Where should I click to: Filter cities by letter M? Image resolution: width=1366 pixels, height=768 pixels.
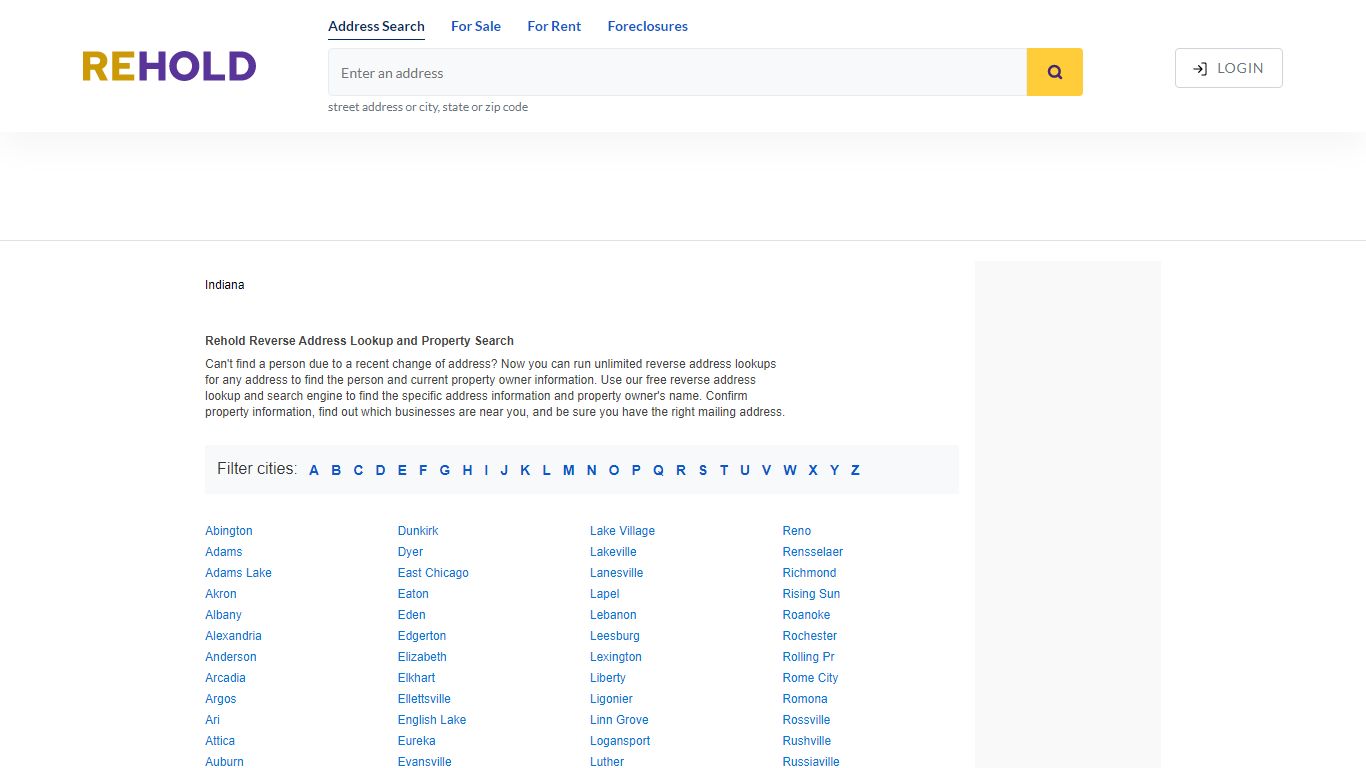(568, 470)
